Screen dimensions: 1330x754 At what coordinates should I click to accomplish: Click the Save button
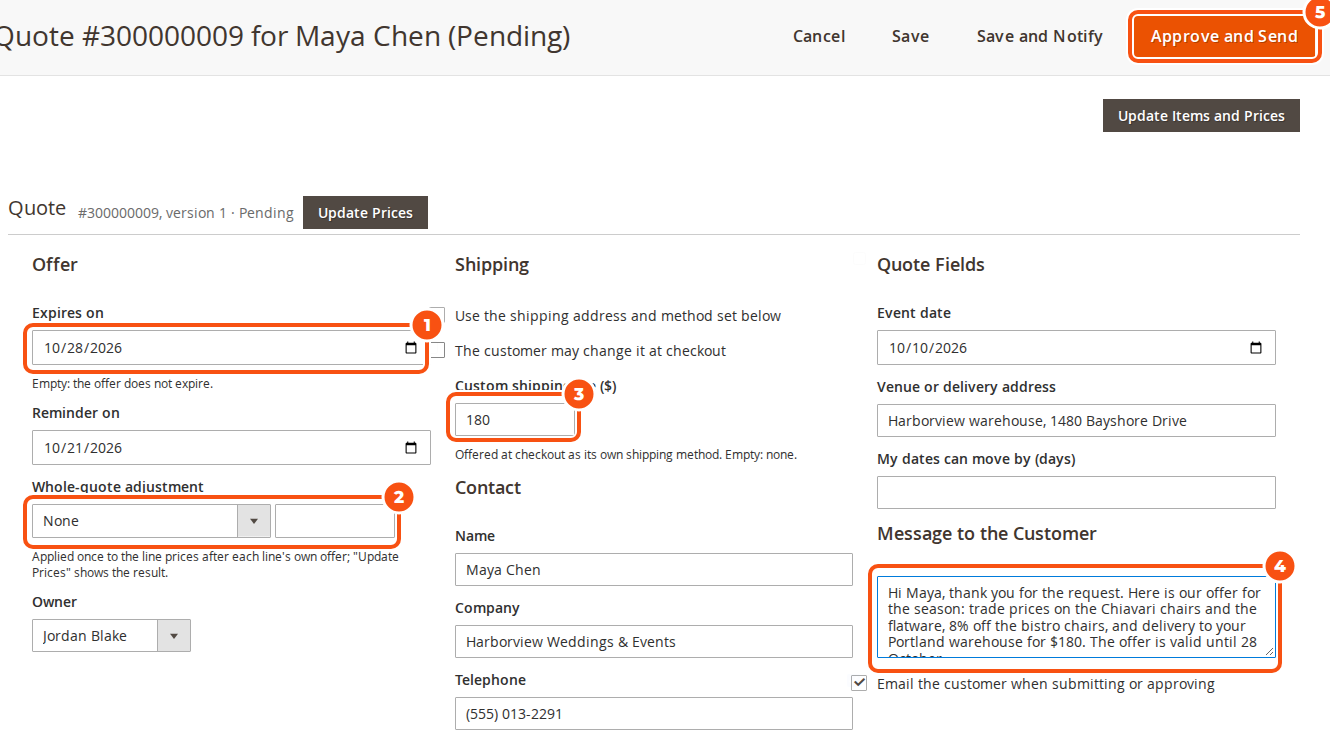(910, 36)
